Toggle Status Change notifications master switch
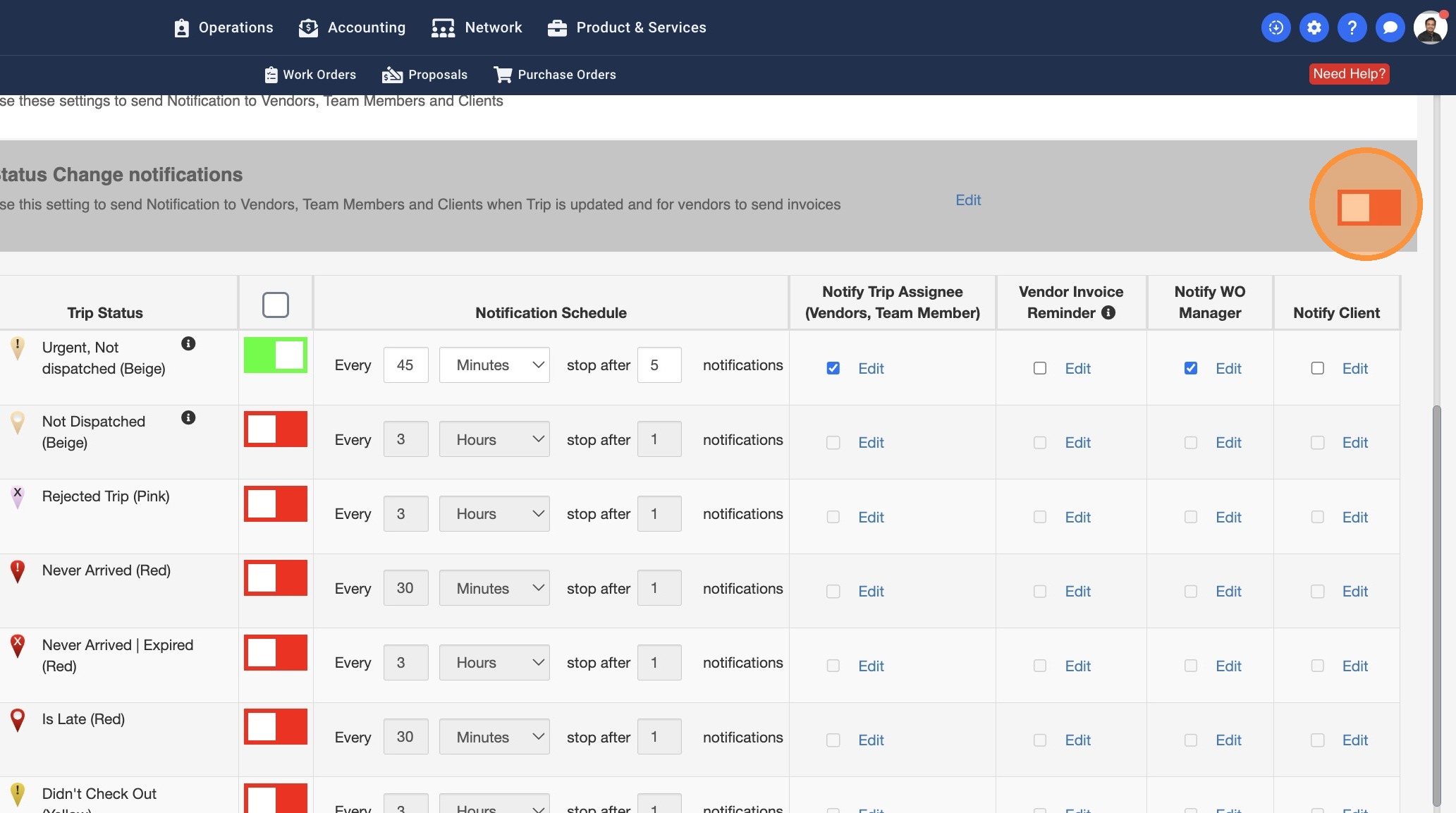The image size is (1456, 813). coord(1368,207)
